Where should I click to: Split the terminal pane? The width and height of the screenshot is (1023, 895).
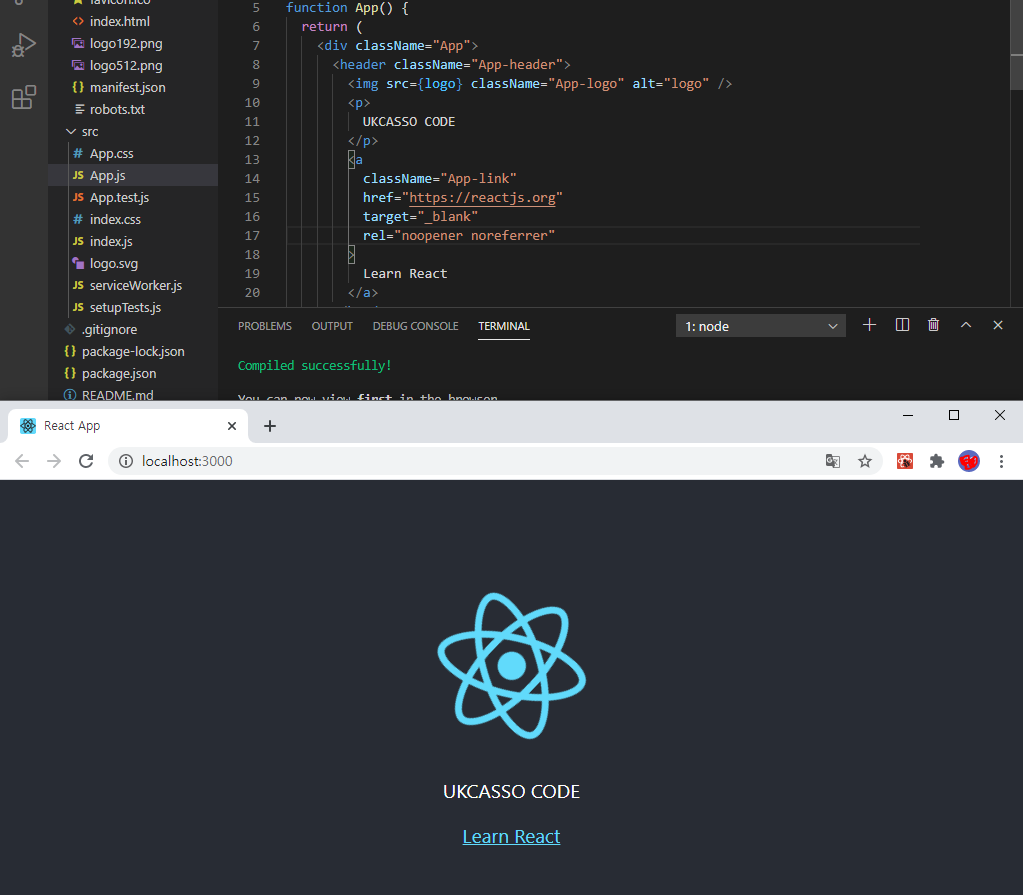902,325
